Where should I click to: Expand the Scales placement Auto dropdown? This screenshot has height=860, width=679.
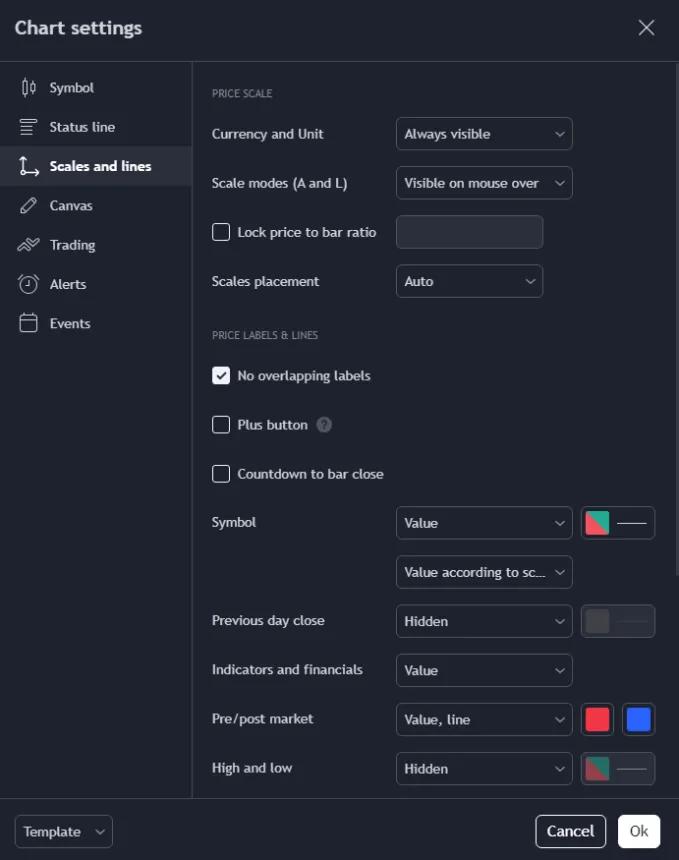[469, 281]
